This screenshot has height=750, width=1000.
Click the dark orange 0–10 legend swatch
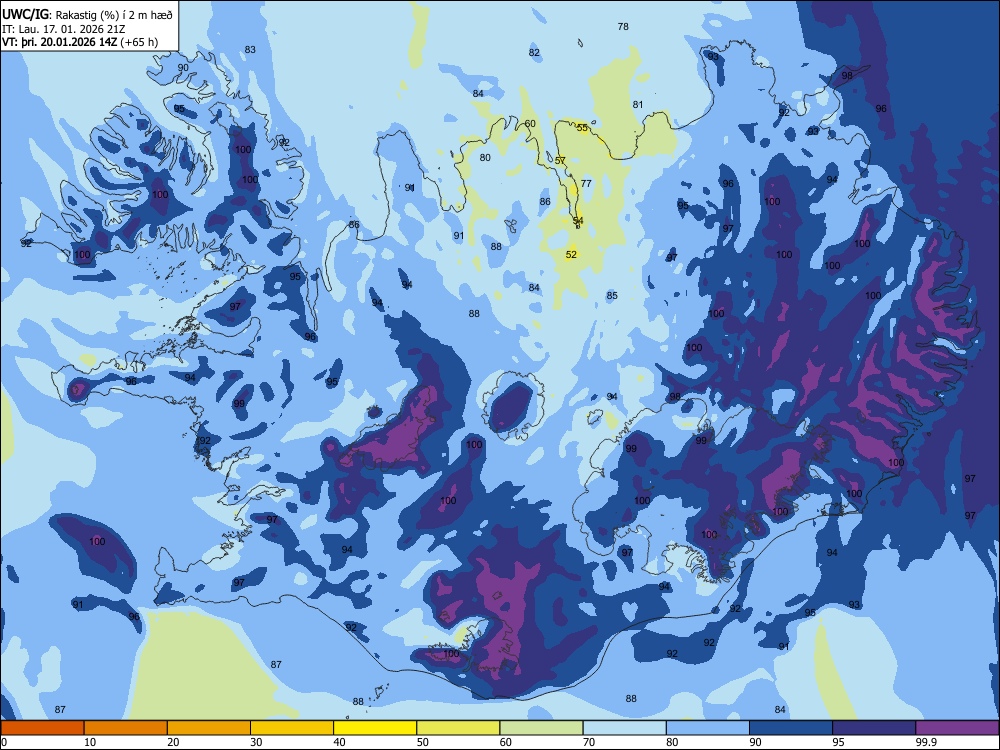42,728
